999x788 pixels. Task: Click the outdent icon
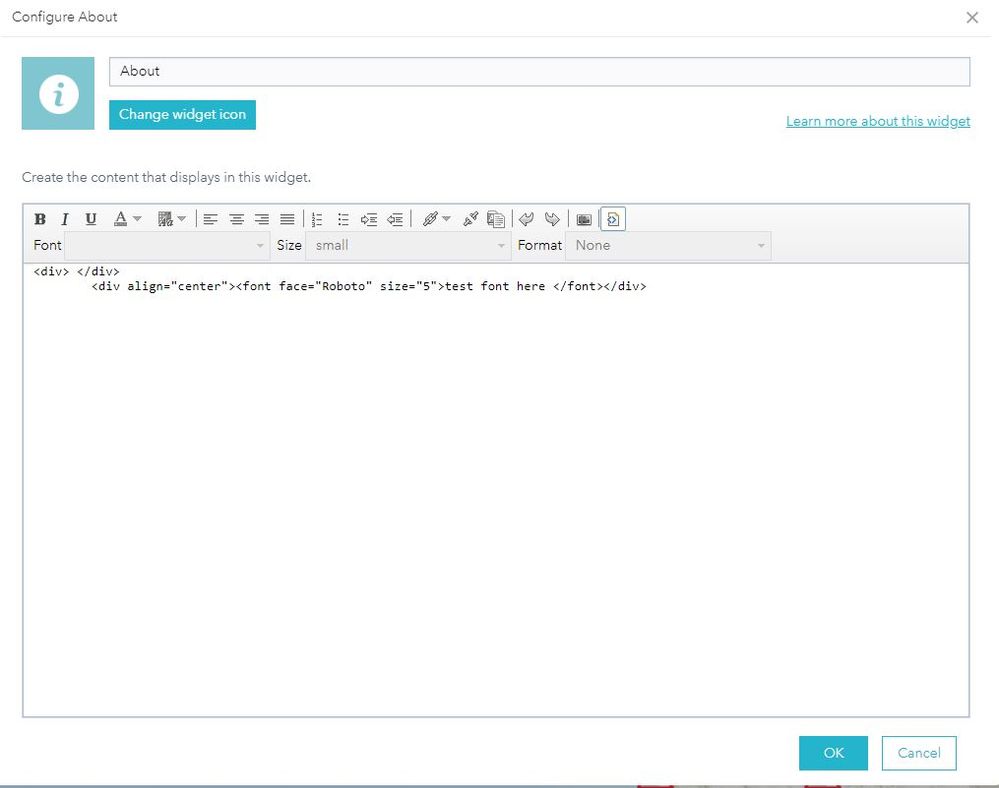click(x=395, y=219)
